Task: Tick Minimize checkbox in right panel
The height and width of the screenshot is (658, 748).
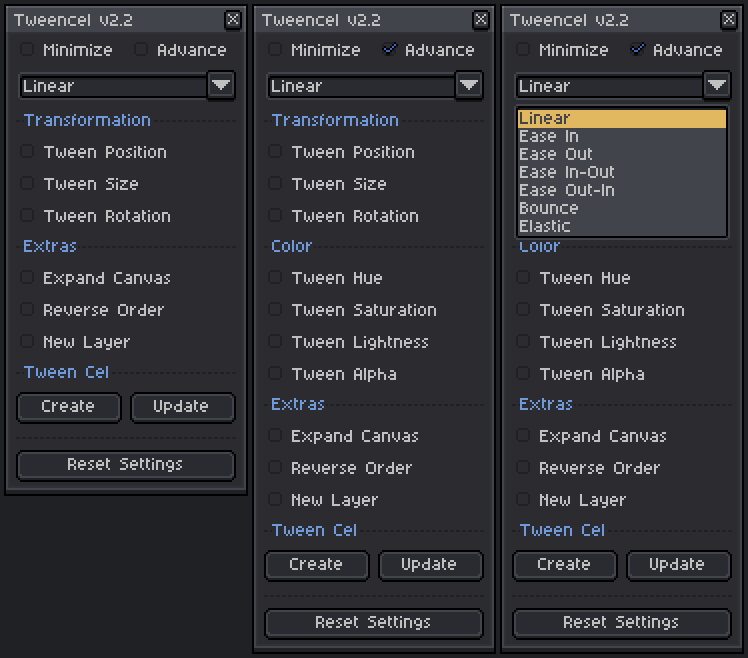Action: tap(523, 49)
